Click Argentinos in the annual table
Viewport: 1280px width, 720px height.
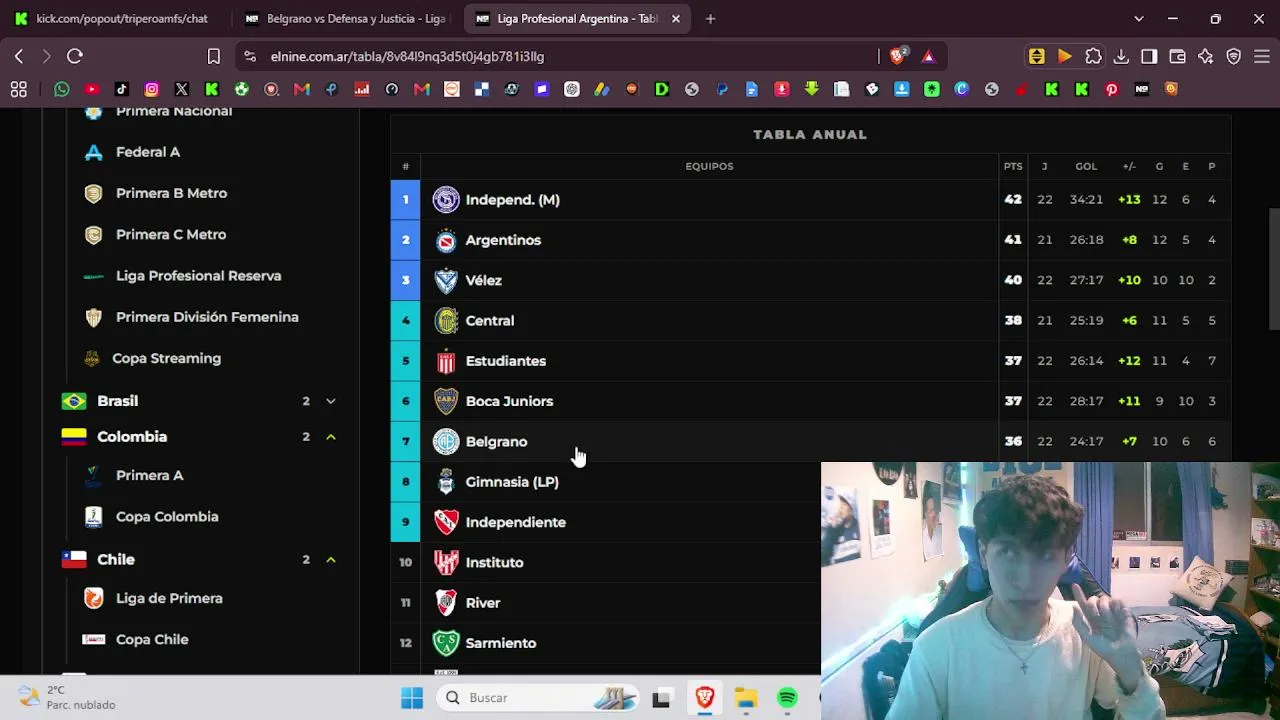coord(503,240)
